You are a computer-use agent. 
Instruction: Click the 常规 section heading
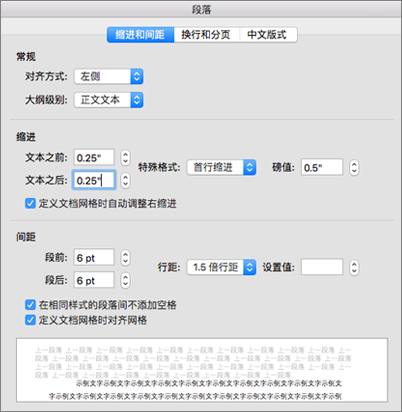(26, 56)
